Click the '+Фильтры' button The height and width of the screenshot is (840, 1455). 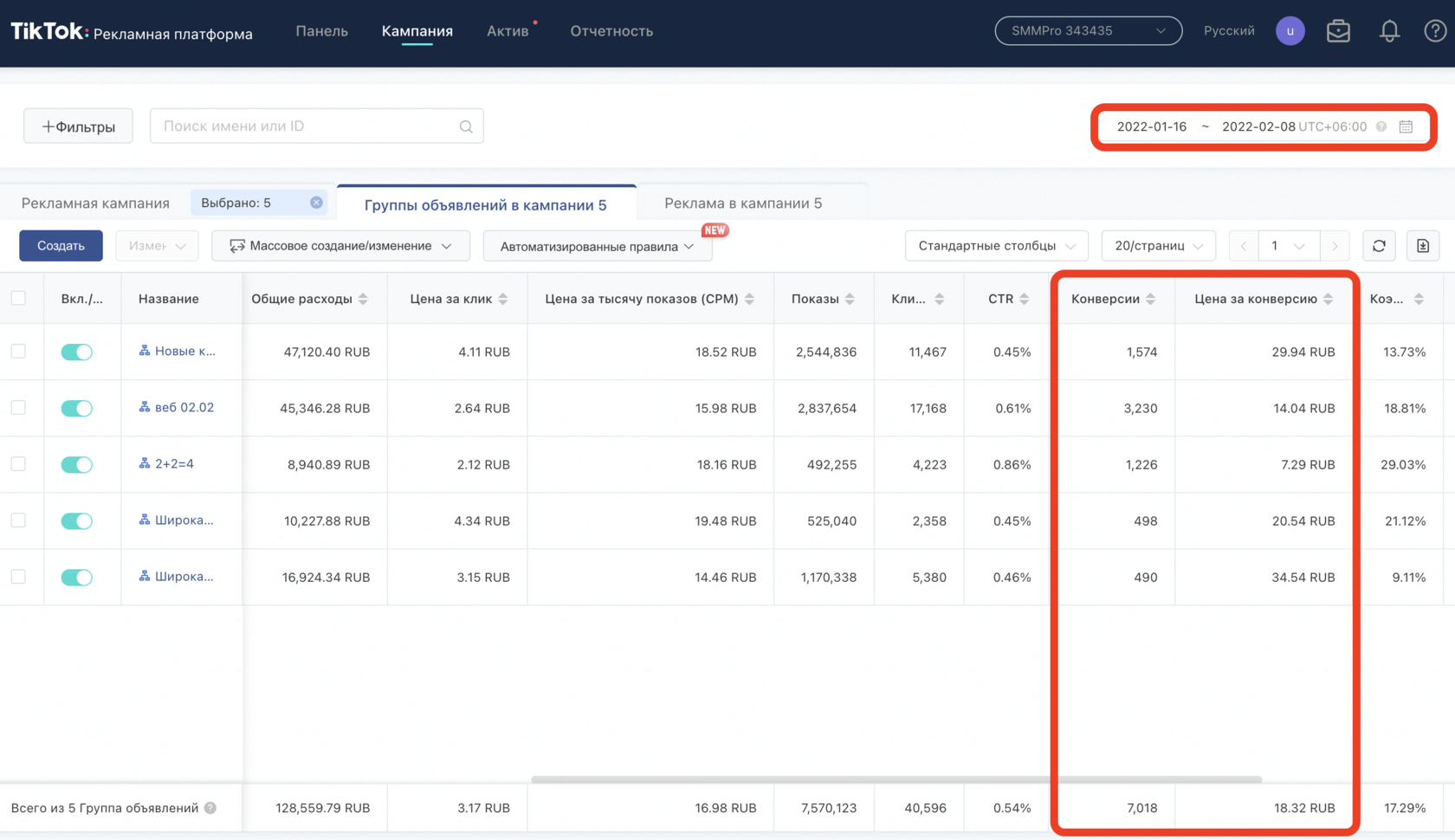(78, 126)
